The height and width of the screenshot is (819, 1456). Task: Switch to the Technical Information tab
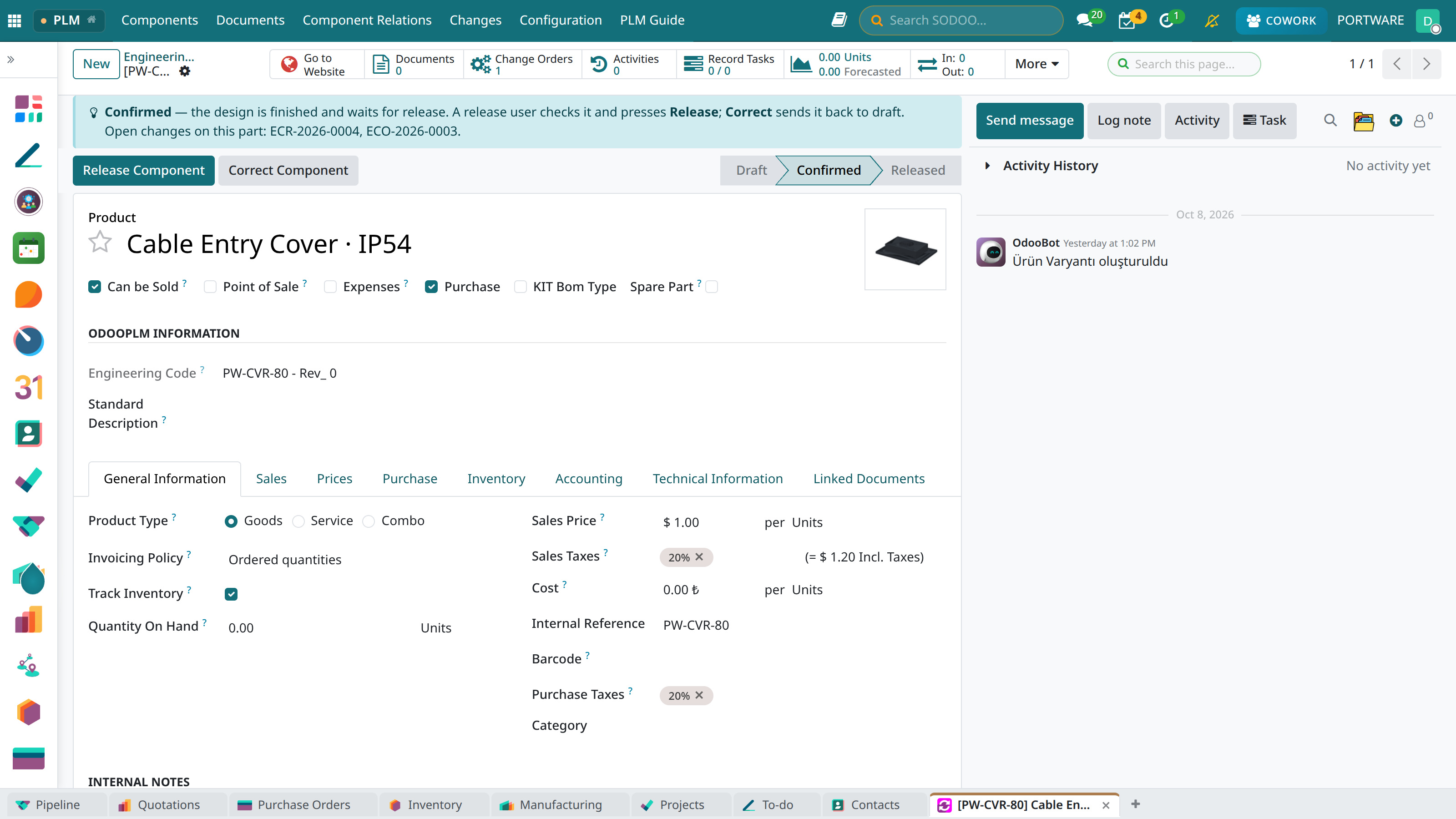[x=717, y=479]
